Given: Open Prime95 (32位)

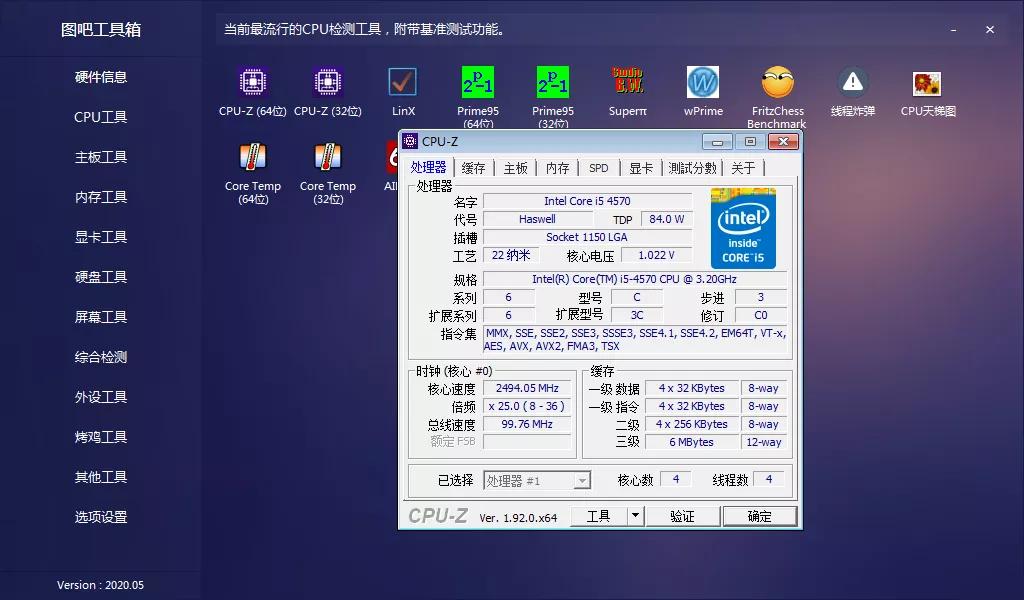Looking at the screenshot, I should point(552,85).
